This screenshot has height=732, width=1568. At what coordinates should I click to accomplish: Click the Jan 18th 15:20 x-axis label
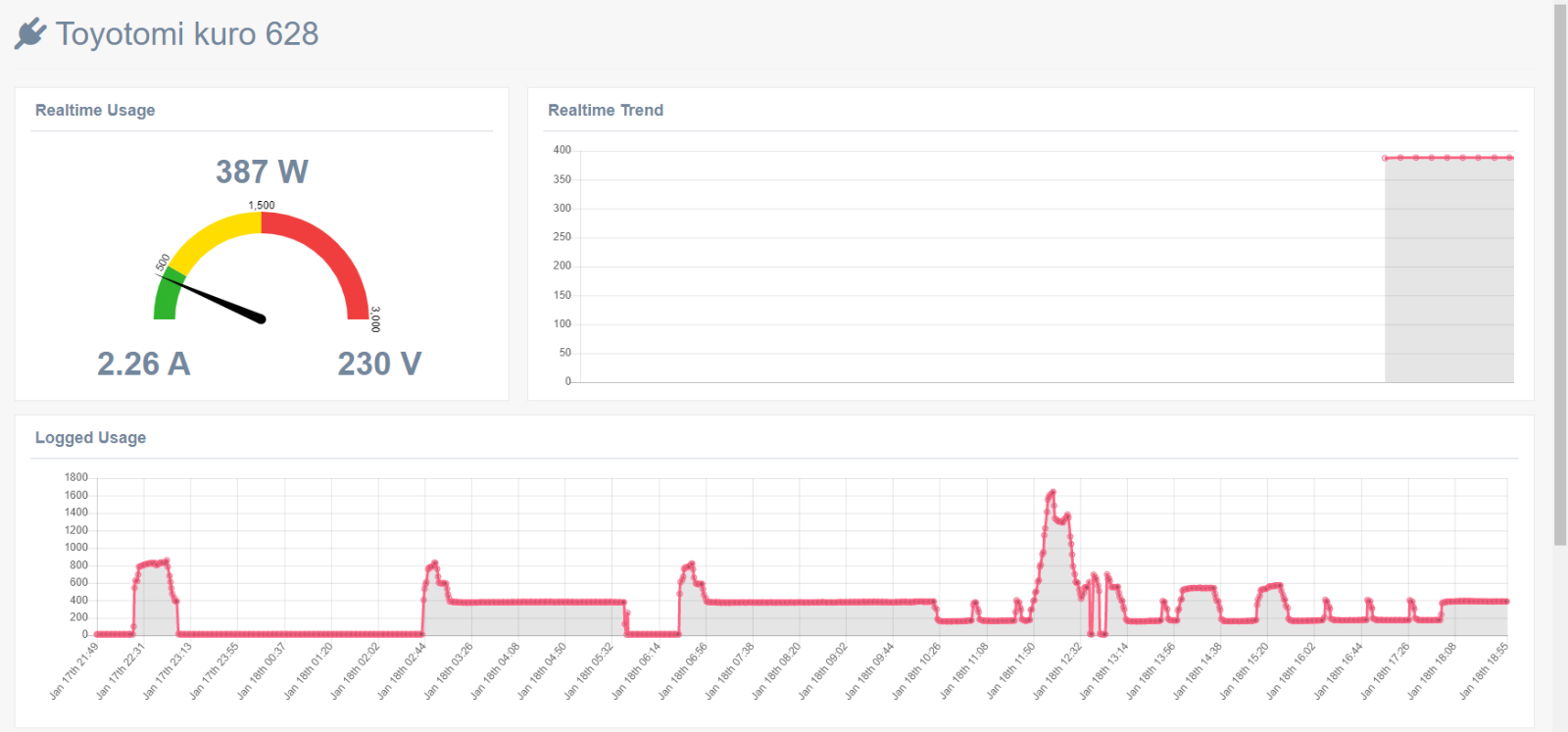1244,671
